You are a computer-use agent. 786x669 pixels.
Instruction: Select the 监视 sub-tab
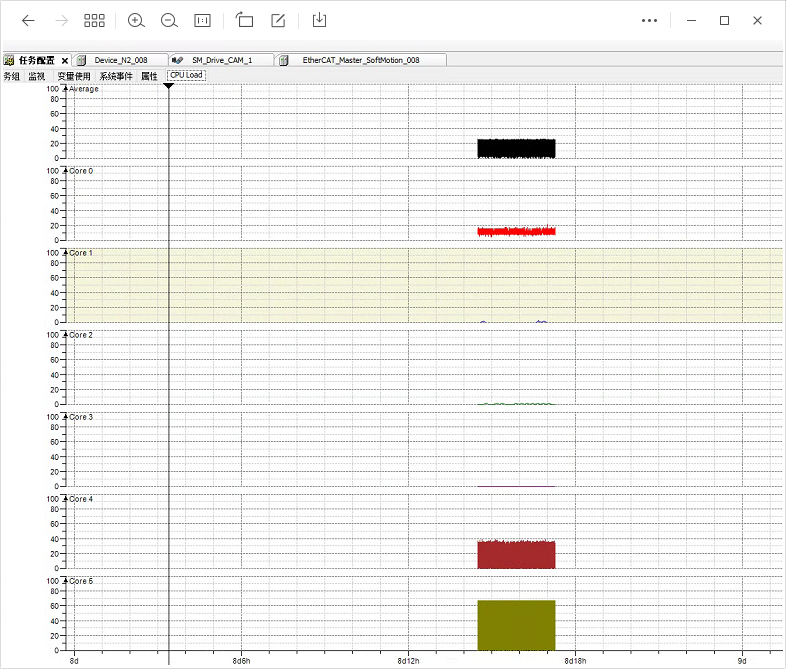(36, 75)
